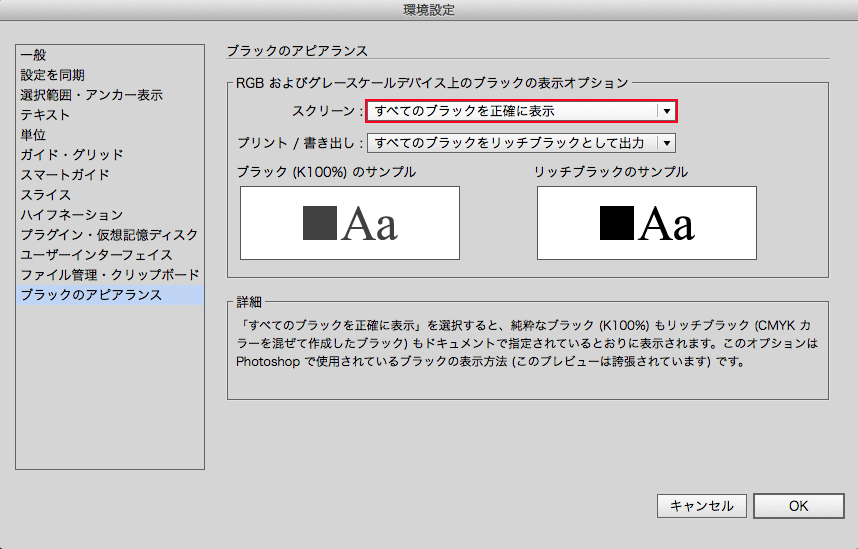
Task: Click the スクリーン field label
Action: tap(327, 111)
